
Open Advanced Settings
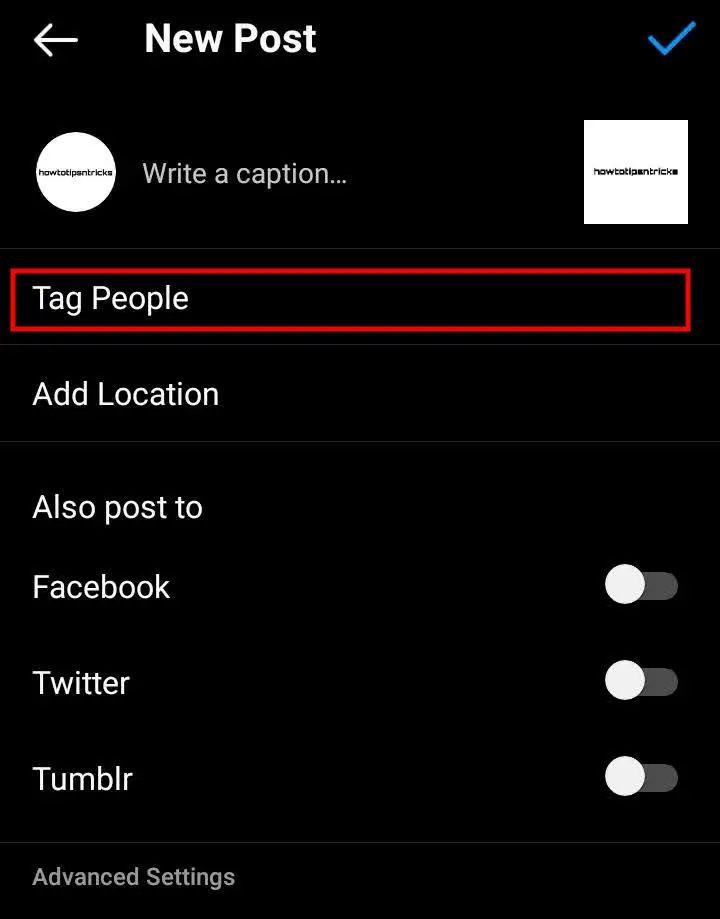pos(134,877)
